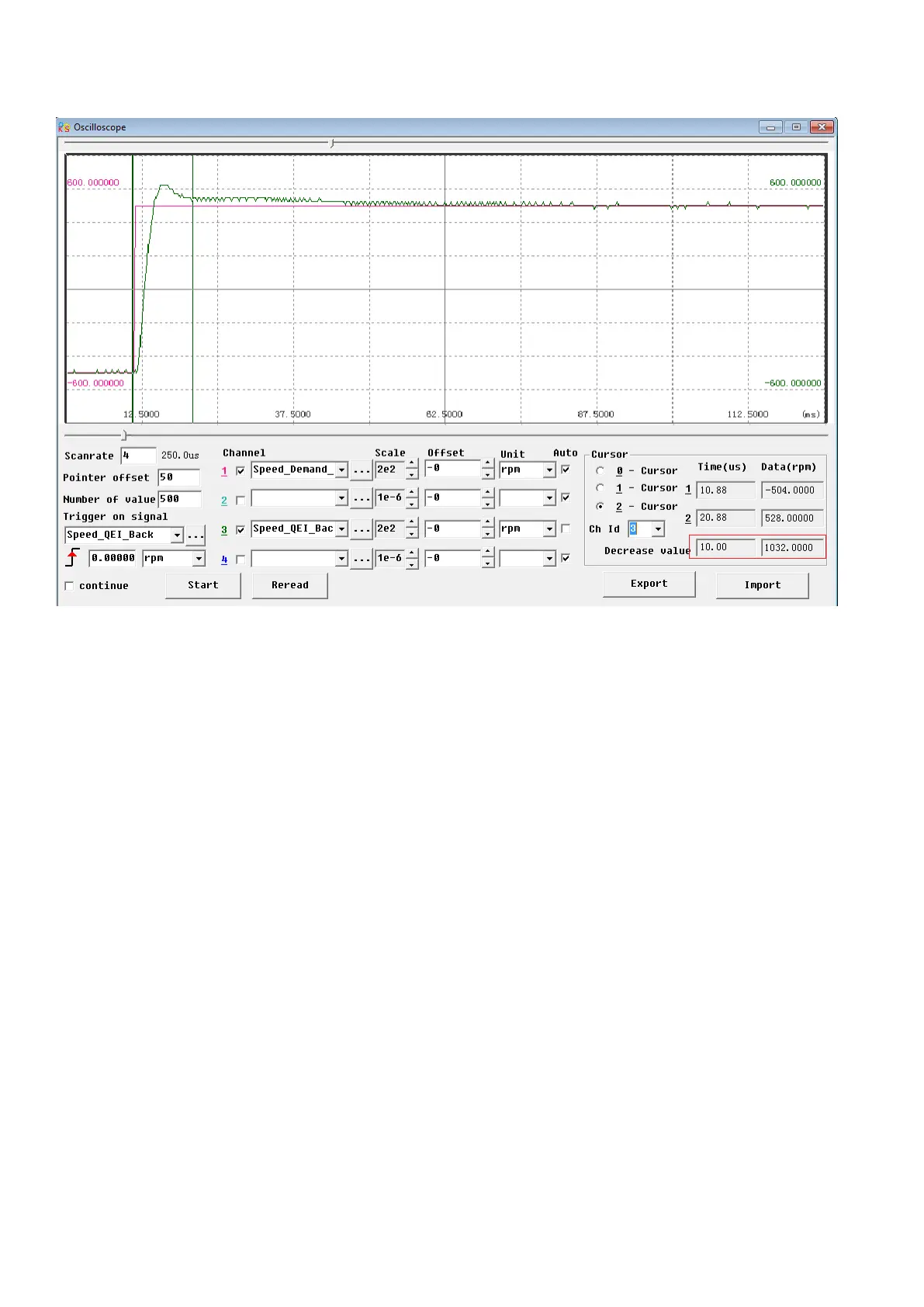Open channel 3 rpm unit dropdown
Image resolution: width=924 pixels, height=1307 pixels.
pyautogui.click(x=549, y=529)
